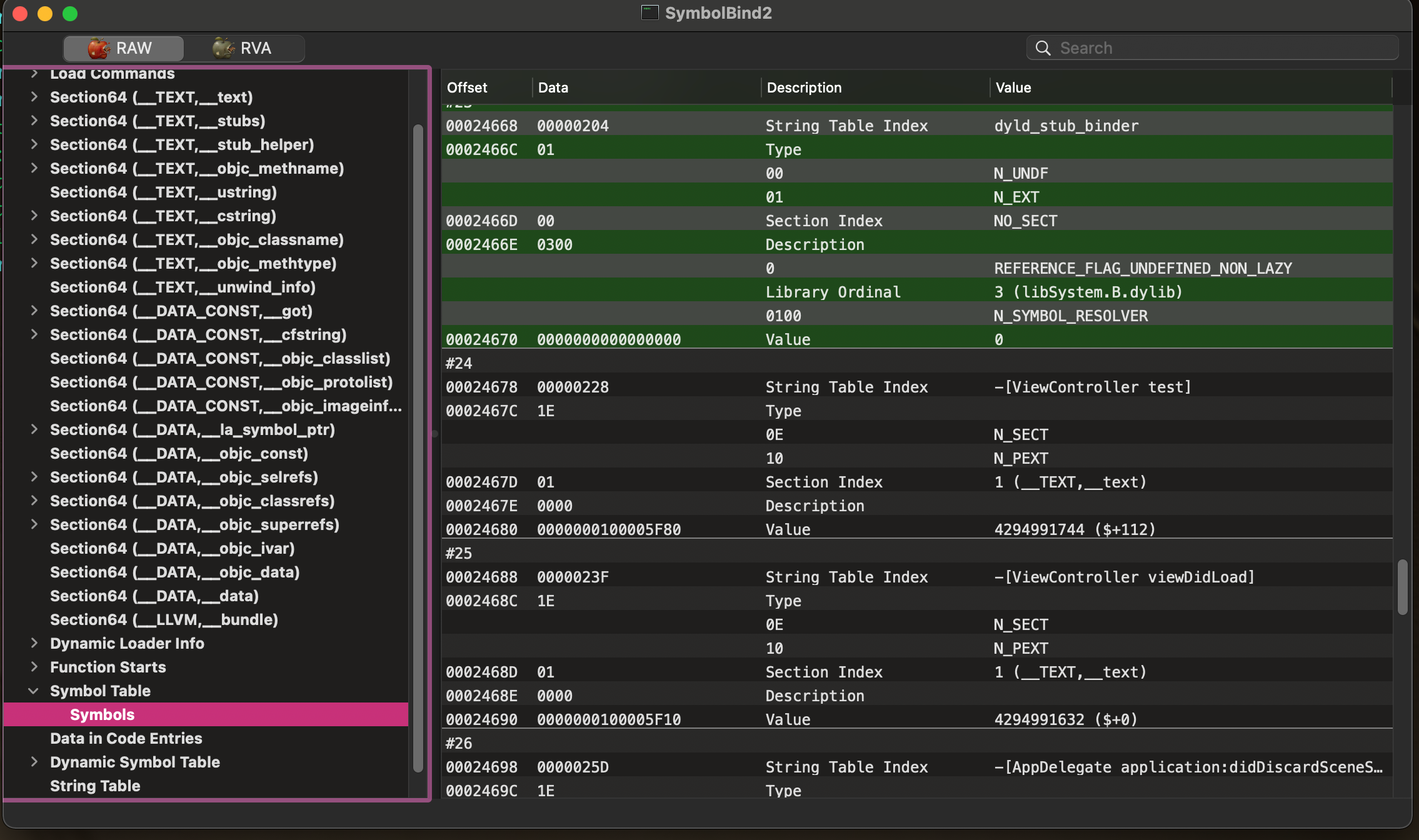Click the symbols table scrollbar thumb
The width and height of the screenshot is (1419, 840).
[x=1403, y=587]
